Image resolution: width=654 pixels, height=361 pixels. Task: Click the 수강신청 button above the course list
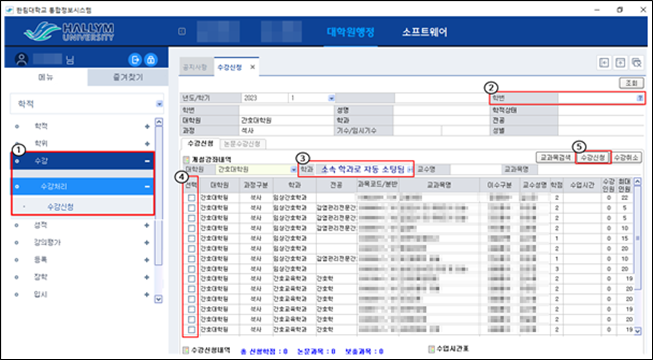click(x=593, y=157)
